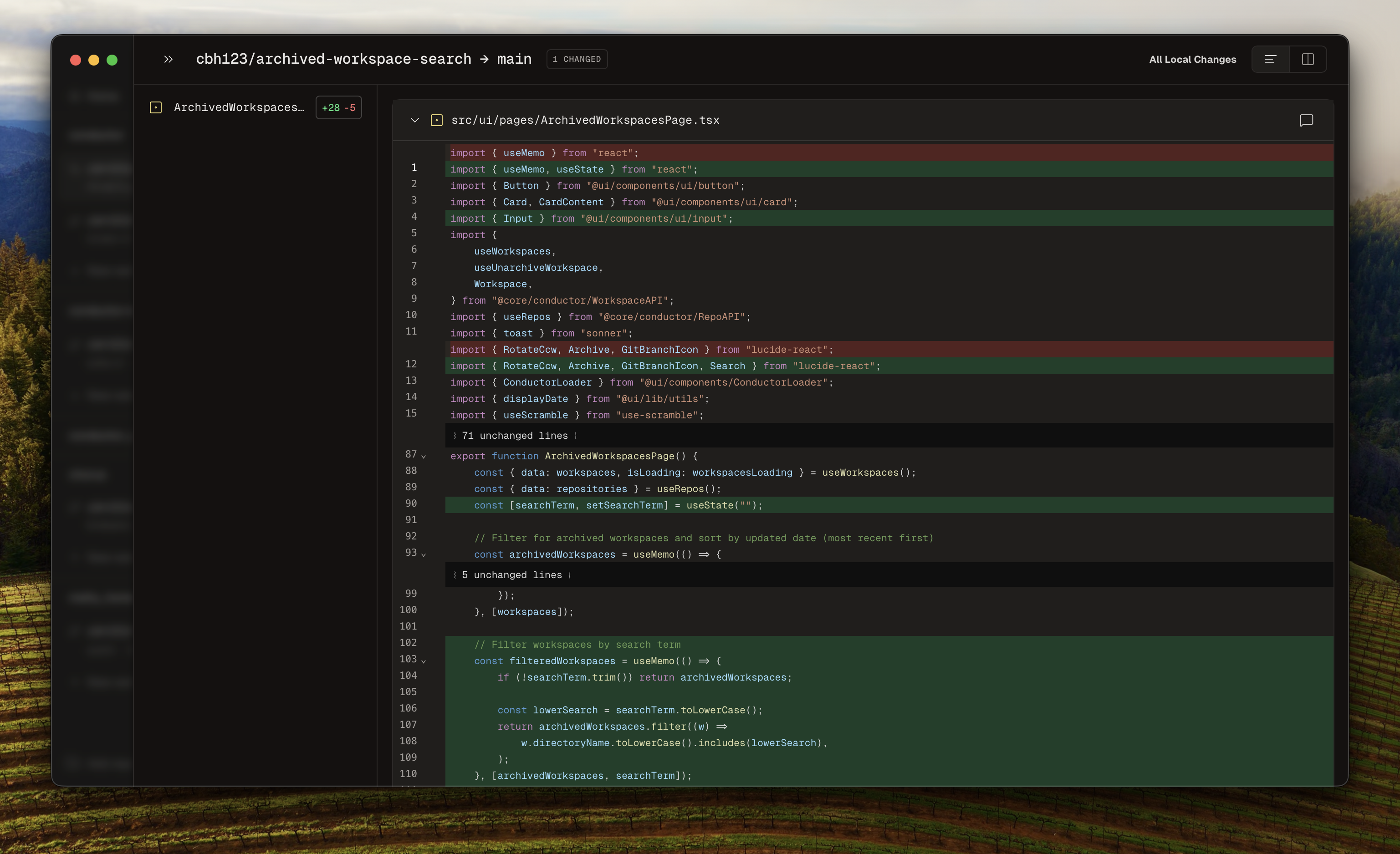Click modified-file icon beside src/ui/pages path

pos(436,120)
